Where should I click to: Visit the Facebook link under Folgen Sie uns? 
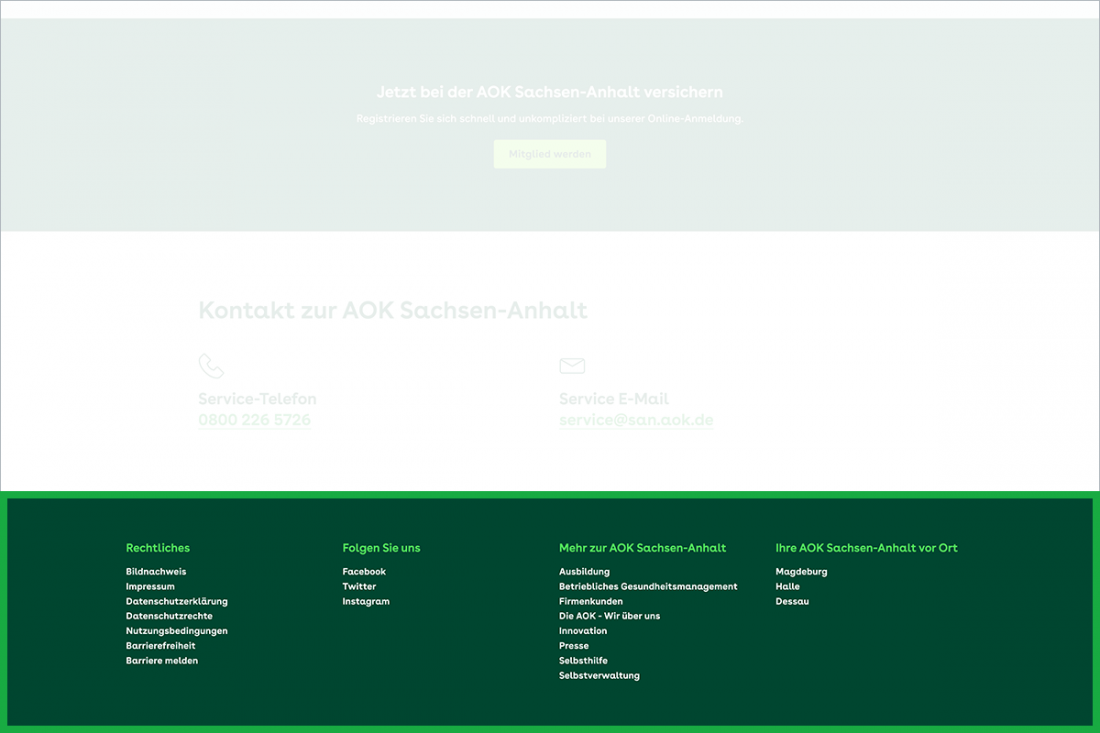pyautogui.click(x=364, y=572)
